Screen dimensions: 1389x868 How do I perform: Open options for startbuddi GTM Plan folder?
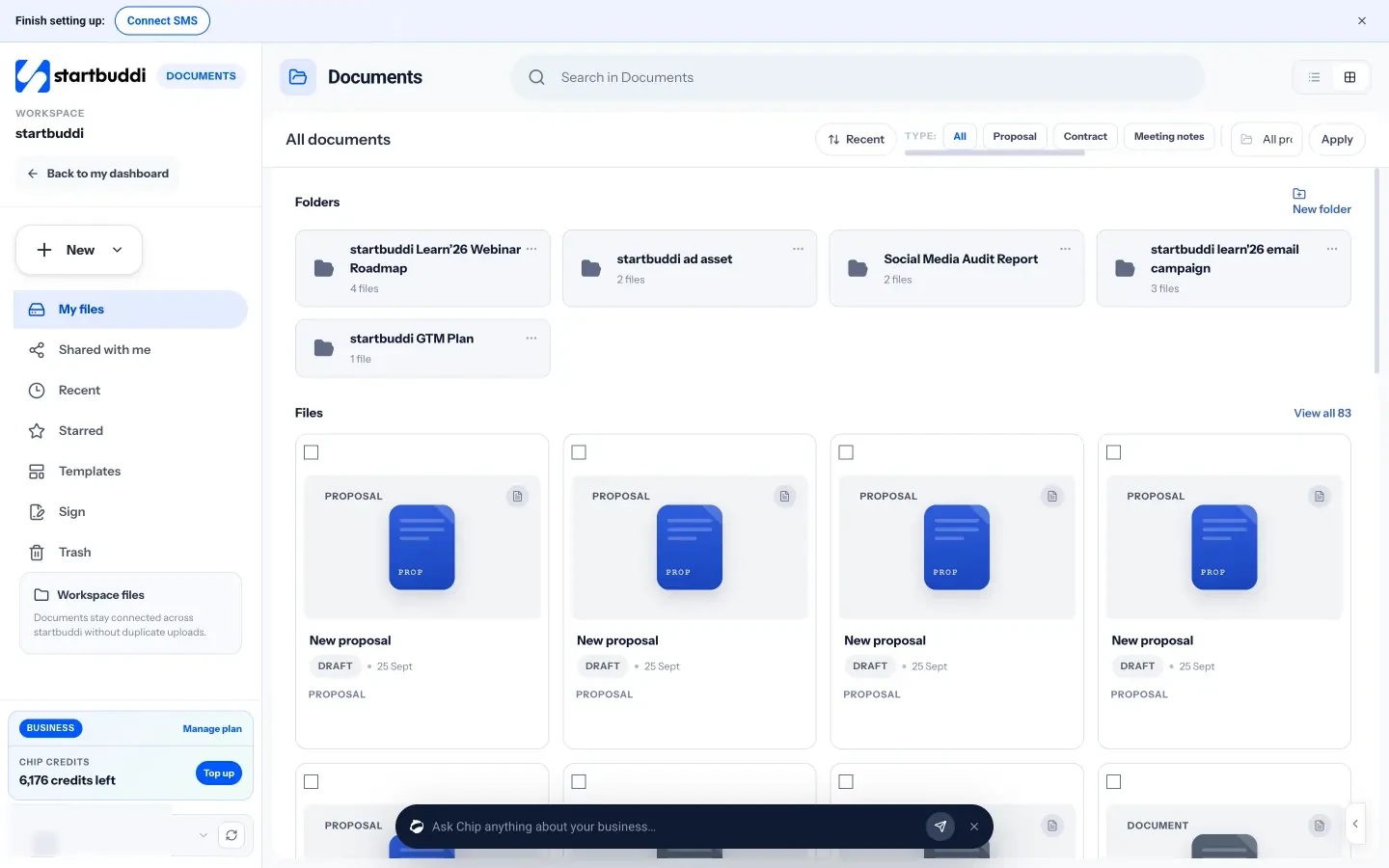531,338
